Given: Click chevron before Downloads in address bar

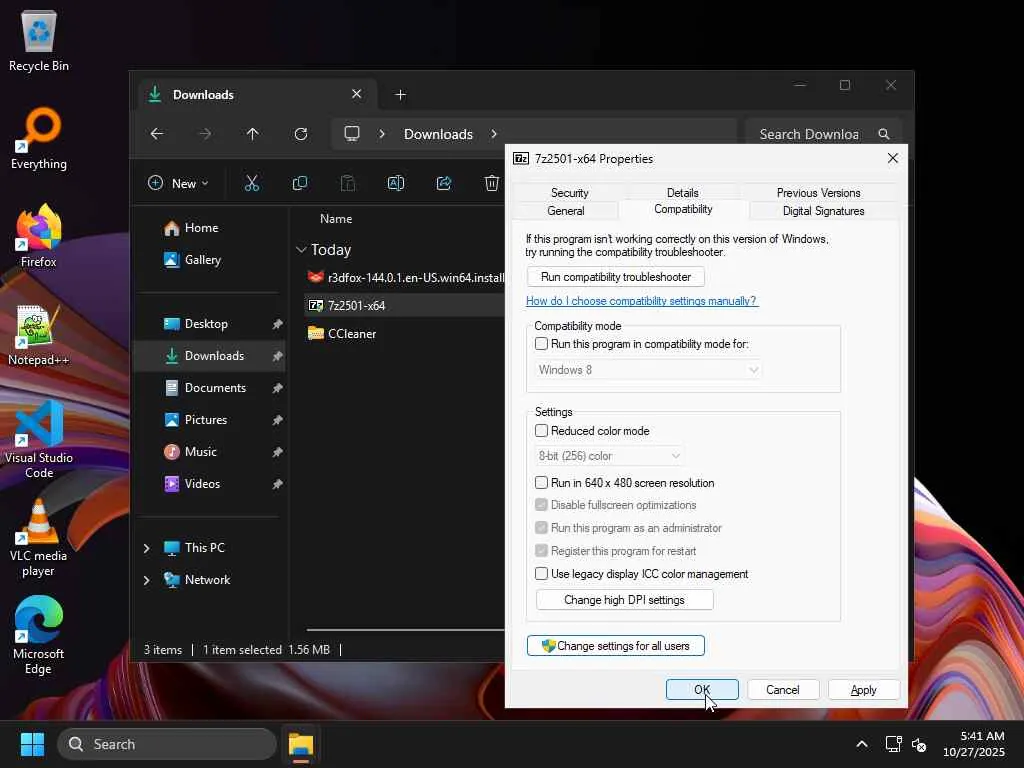Looking at the screenshot, I should coord(382,134).
